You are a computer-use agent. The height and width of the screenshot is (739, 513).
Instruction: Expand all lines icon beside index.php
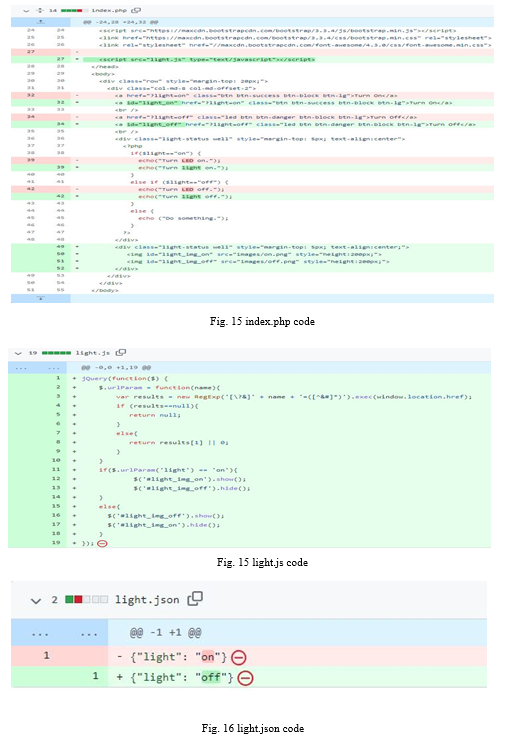(x=40, y=10)
